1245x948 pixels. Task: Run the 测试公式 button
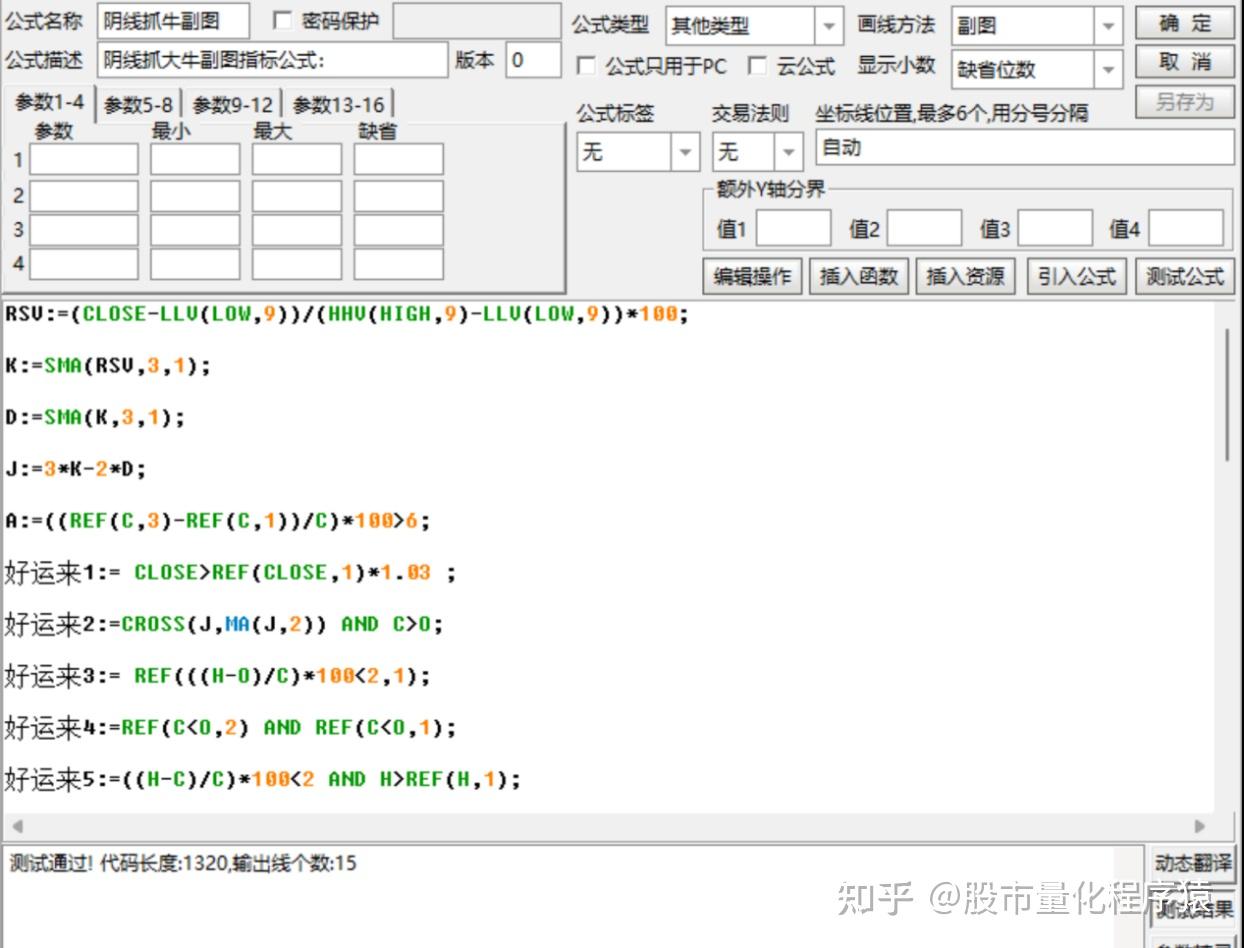pyautogui.click(x=1185, y=277)
